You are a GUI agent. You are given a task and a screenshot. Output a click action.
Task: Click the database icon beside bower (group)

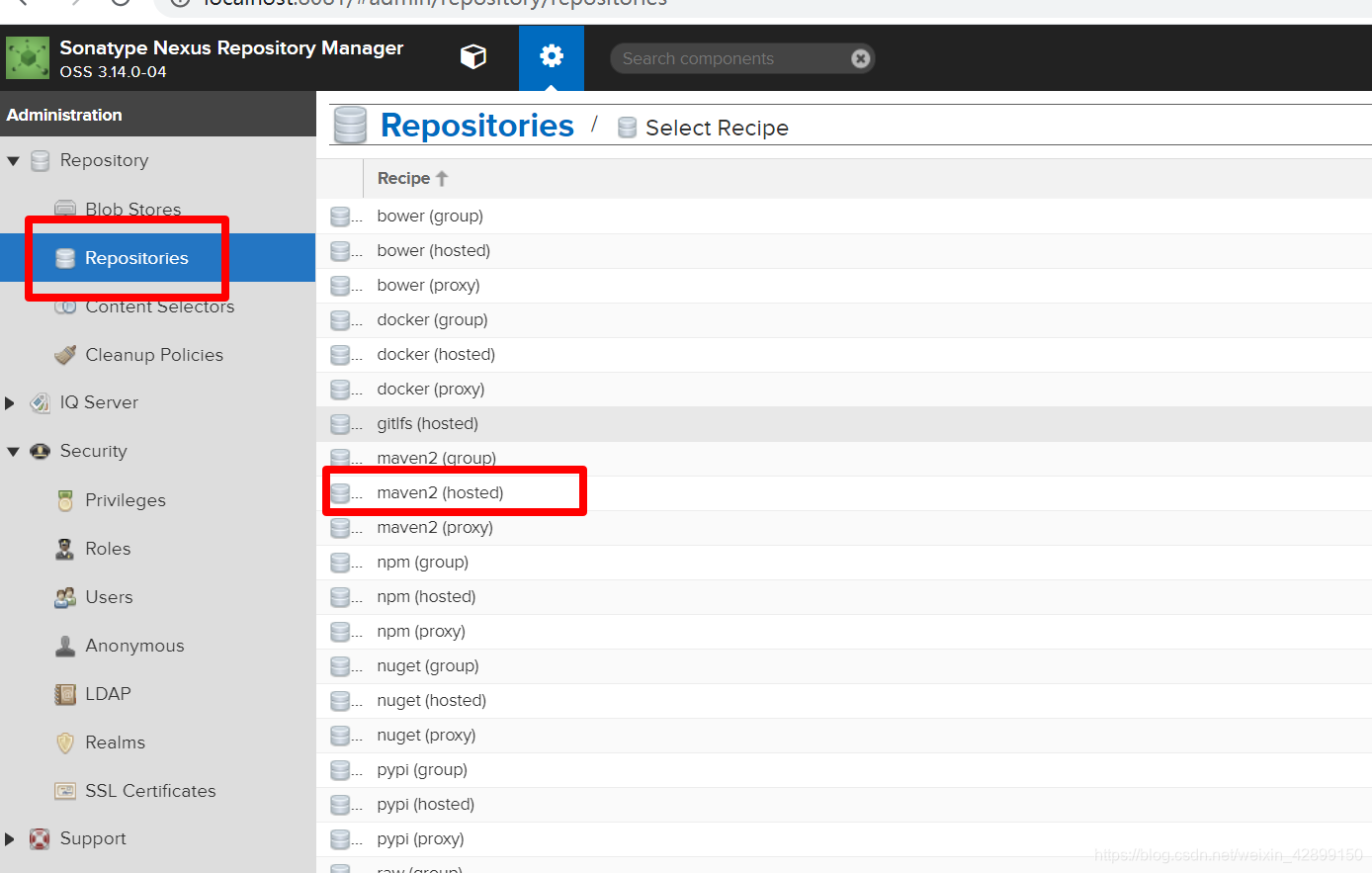pos(341,217)
